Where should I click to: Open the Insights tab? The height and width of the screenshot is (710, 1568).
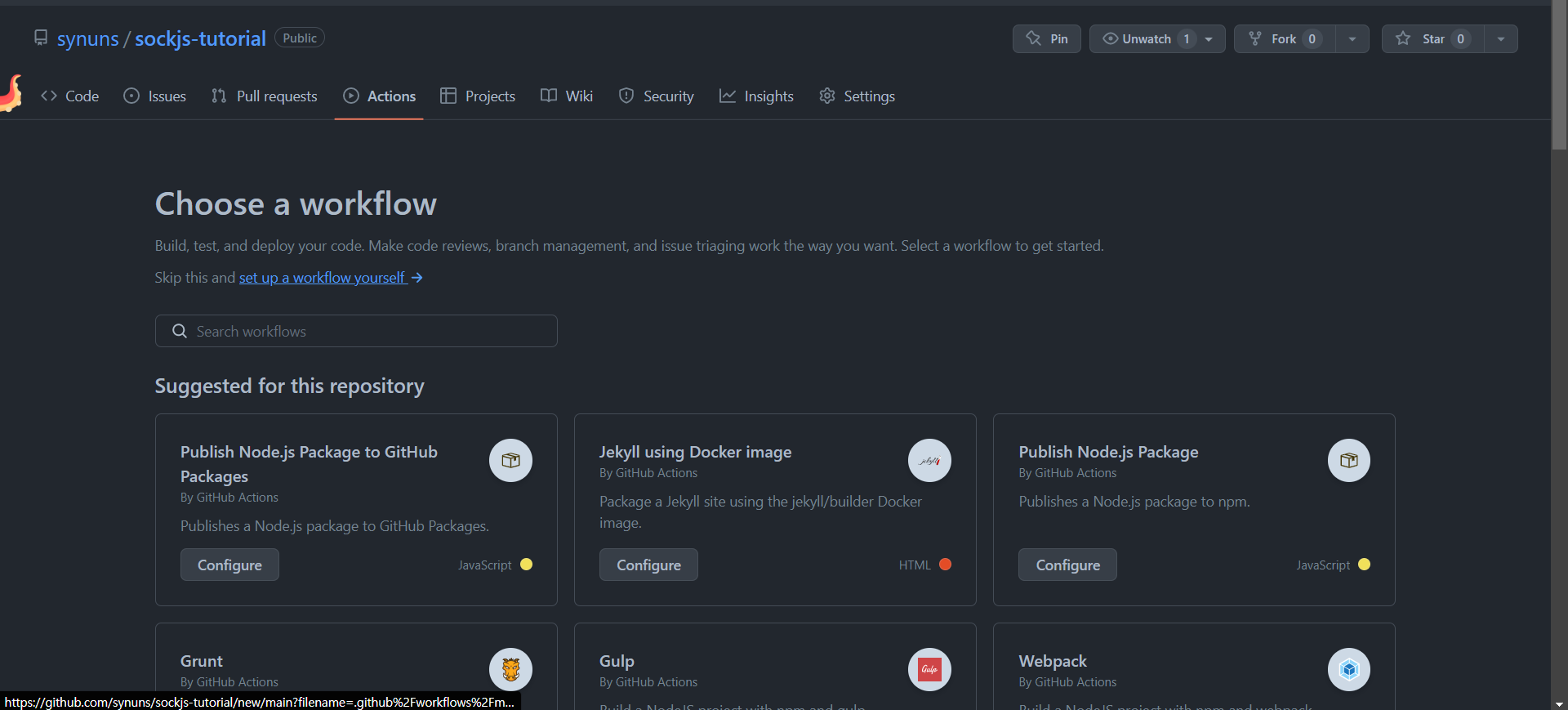coord(756,96)
